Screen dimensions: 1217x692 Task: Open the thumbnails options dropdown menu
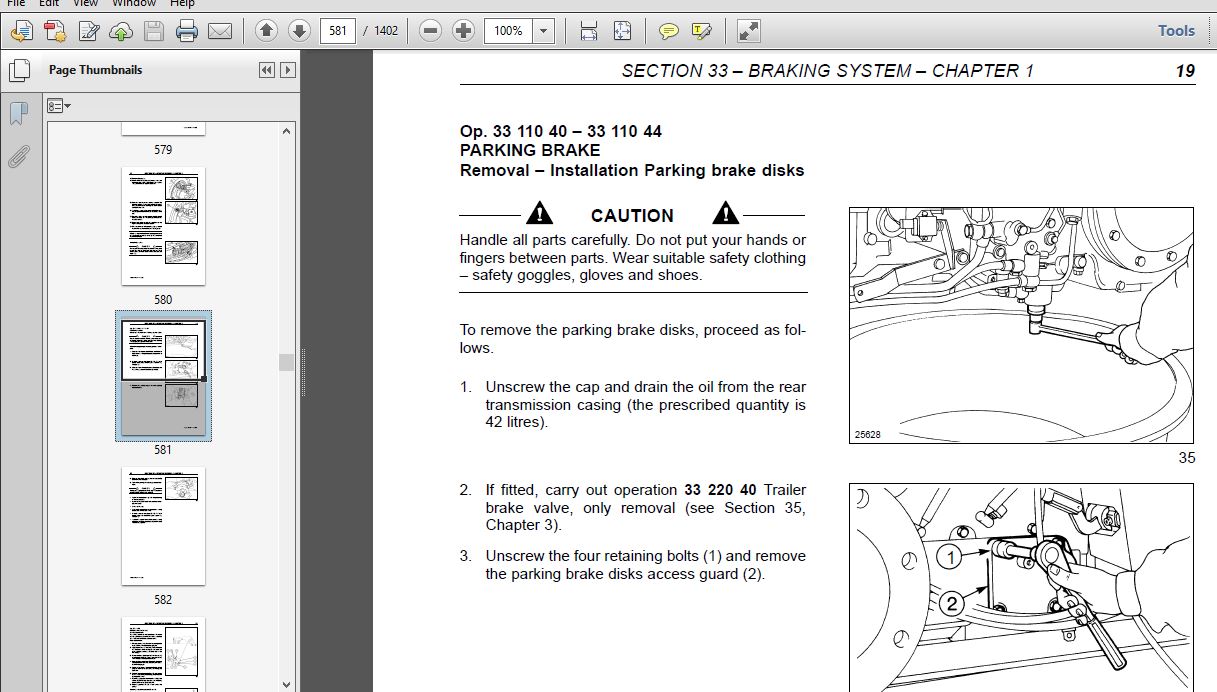click(x=59, y=106)
